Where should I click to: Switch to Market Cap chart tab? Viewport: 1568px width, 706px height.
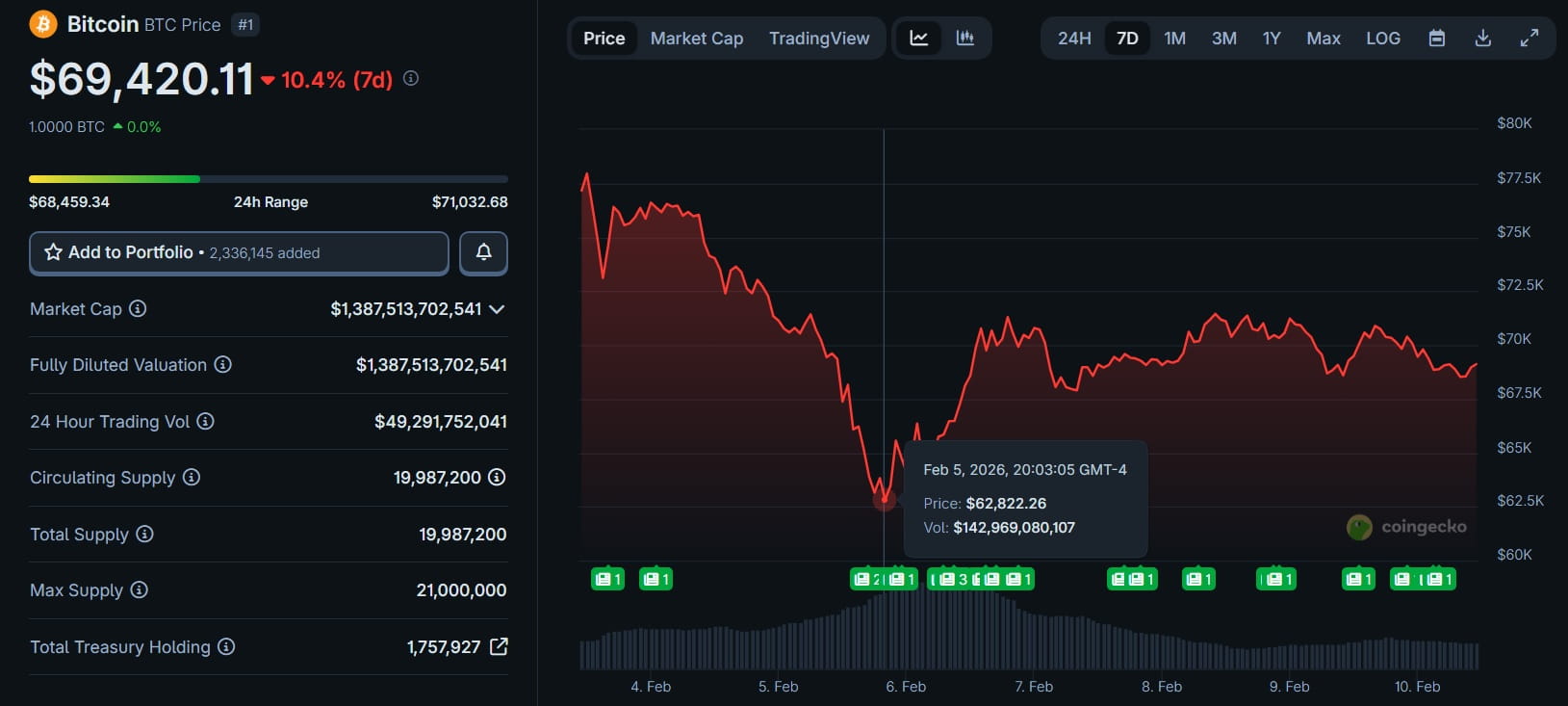pyautogui.click(x=696, y=39)
